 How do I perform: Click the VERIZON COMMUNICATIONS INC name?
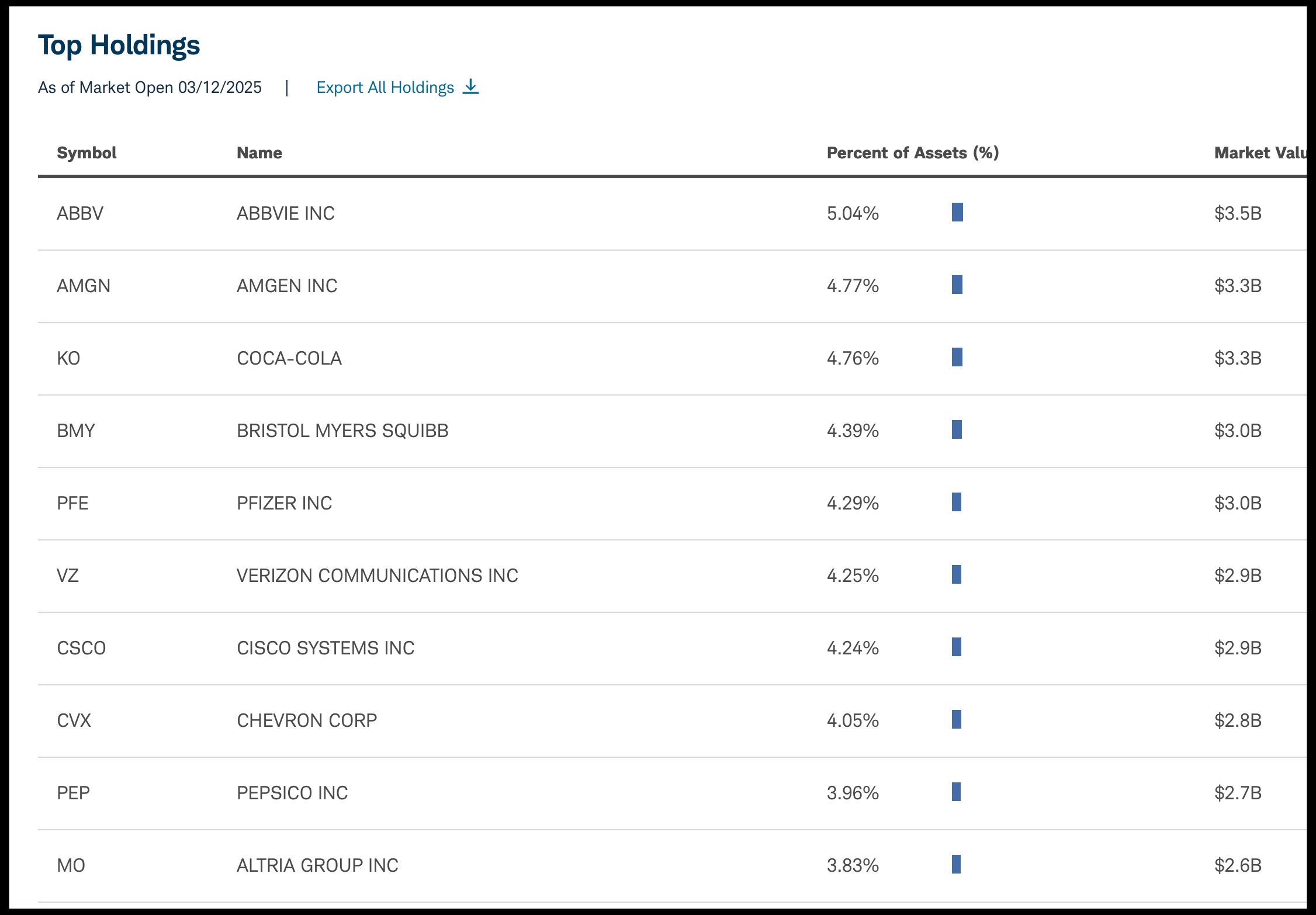tap(377, 576)
